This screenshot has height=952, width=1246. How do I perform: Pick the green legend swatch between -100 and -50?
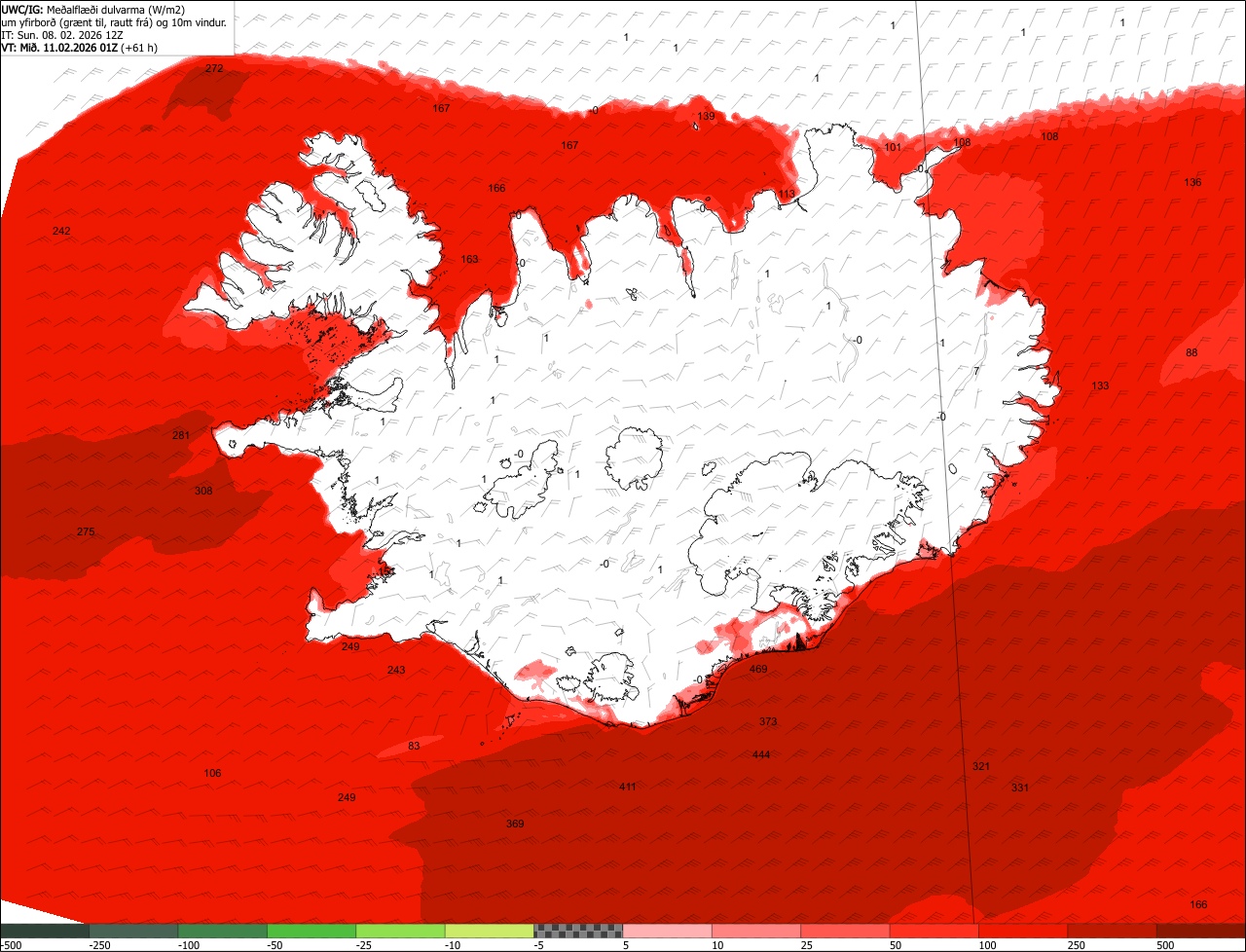(x=221, y=931)
